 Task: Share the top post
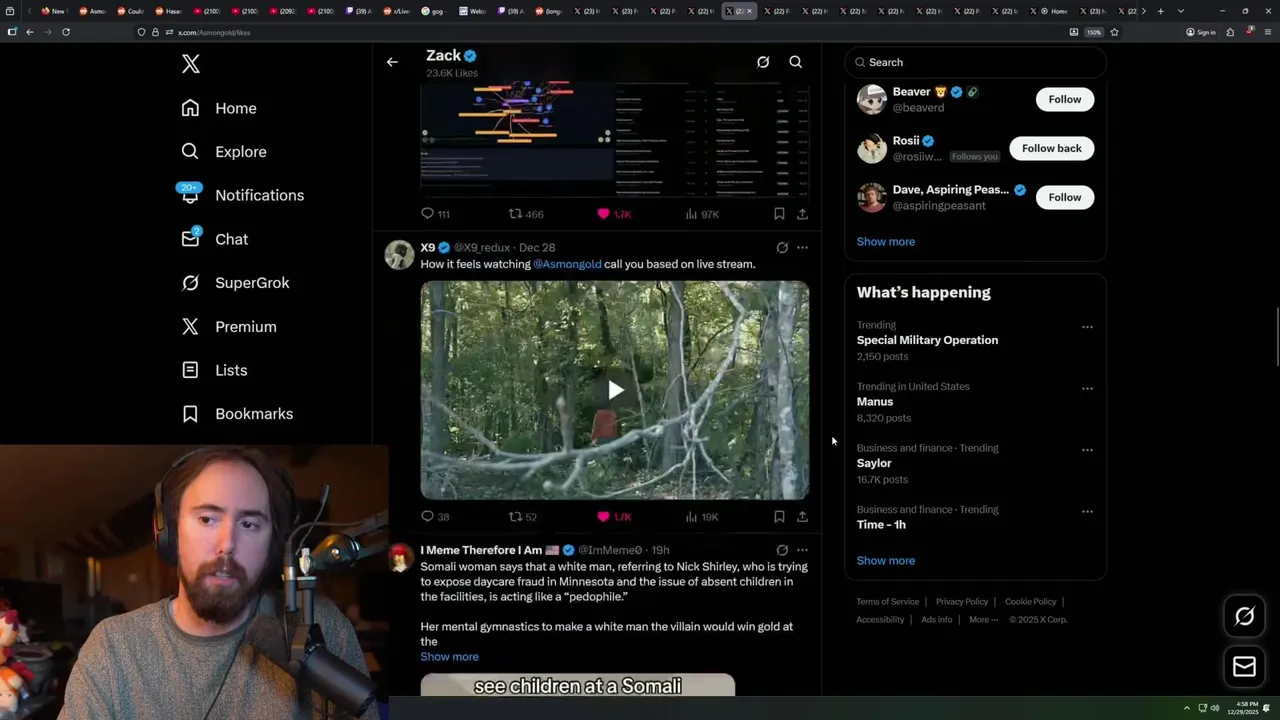coord(802,214)
